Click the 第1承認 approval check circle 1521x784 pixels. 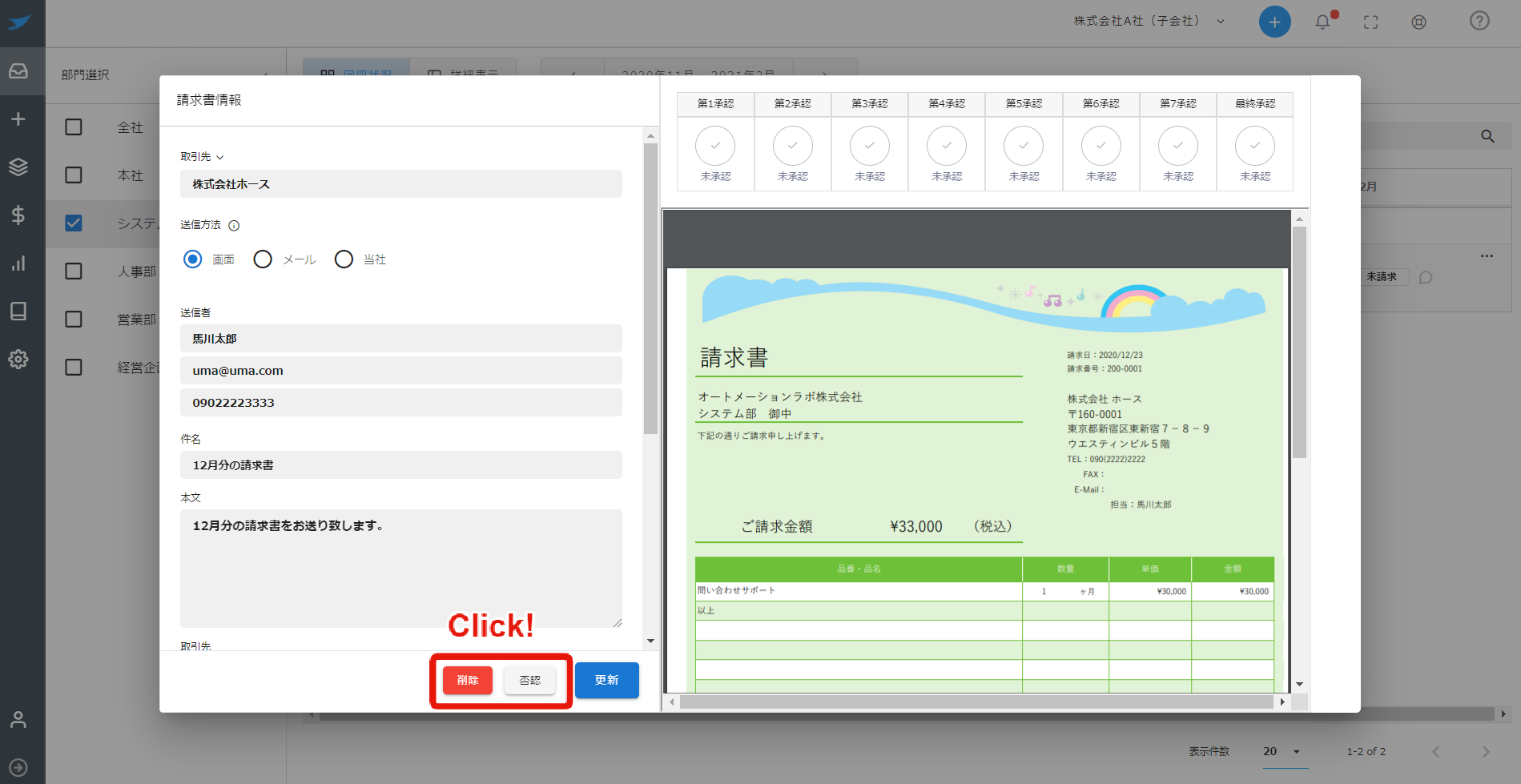[x=715, y=147]
